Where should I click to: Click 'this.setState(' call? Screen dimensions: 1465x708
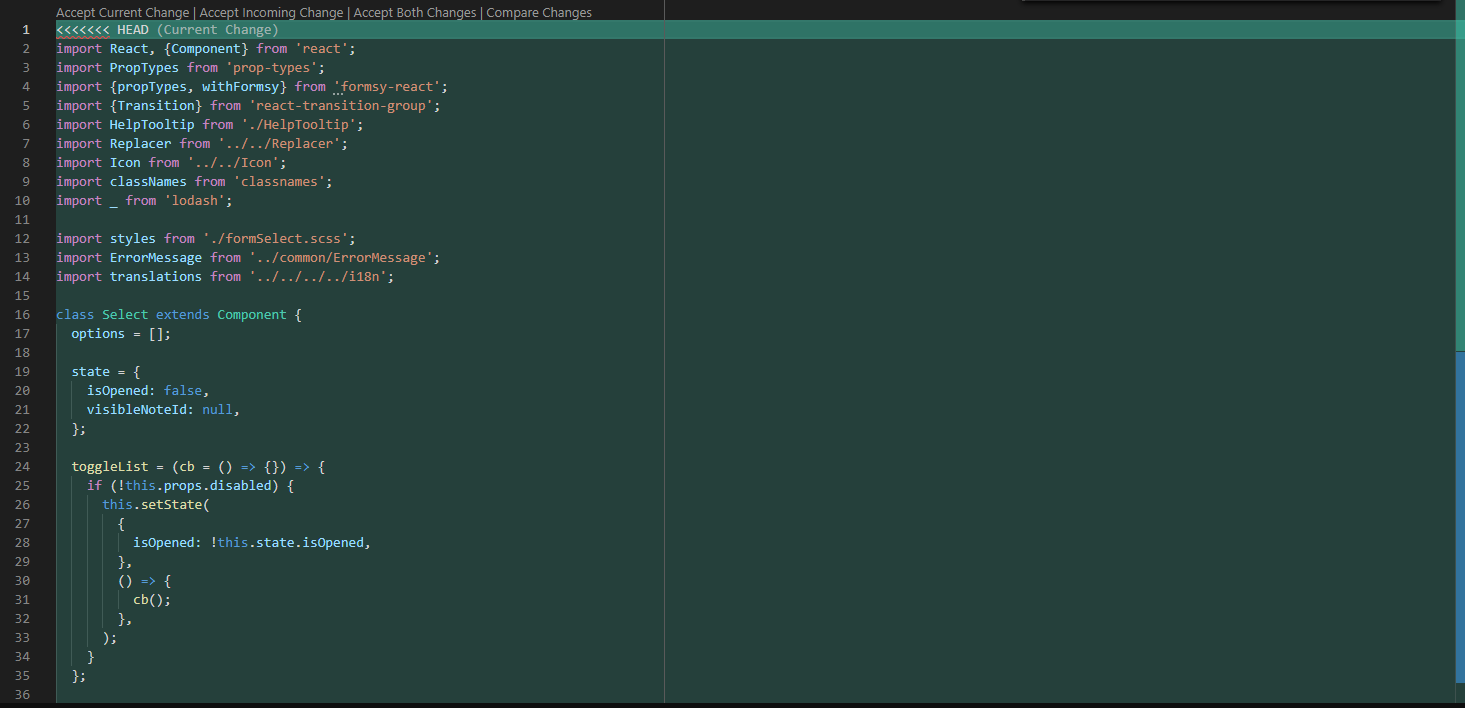click(x=156, y=505)
